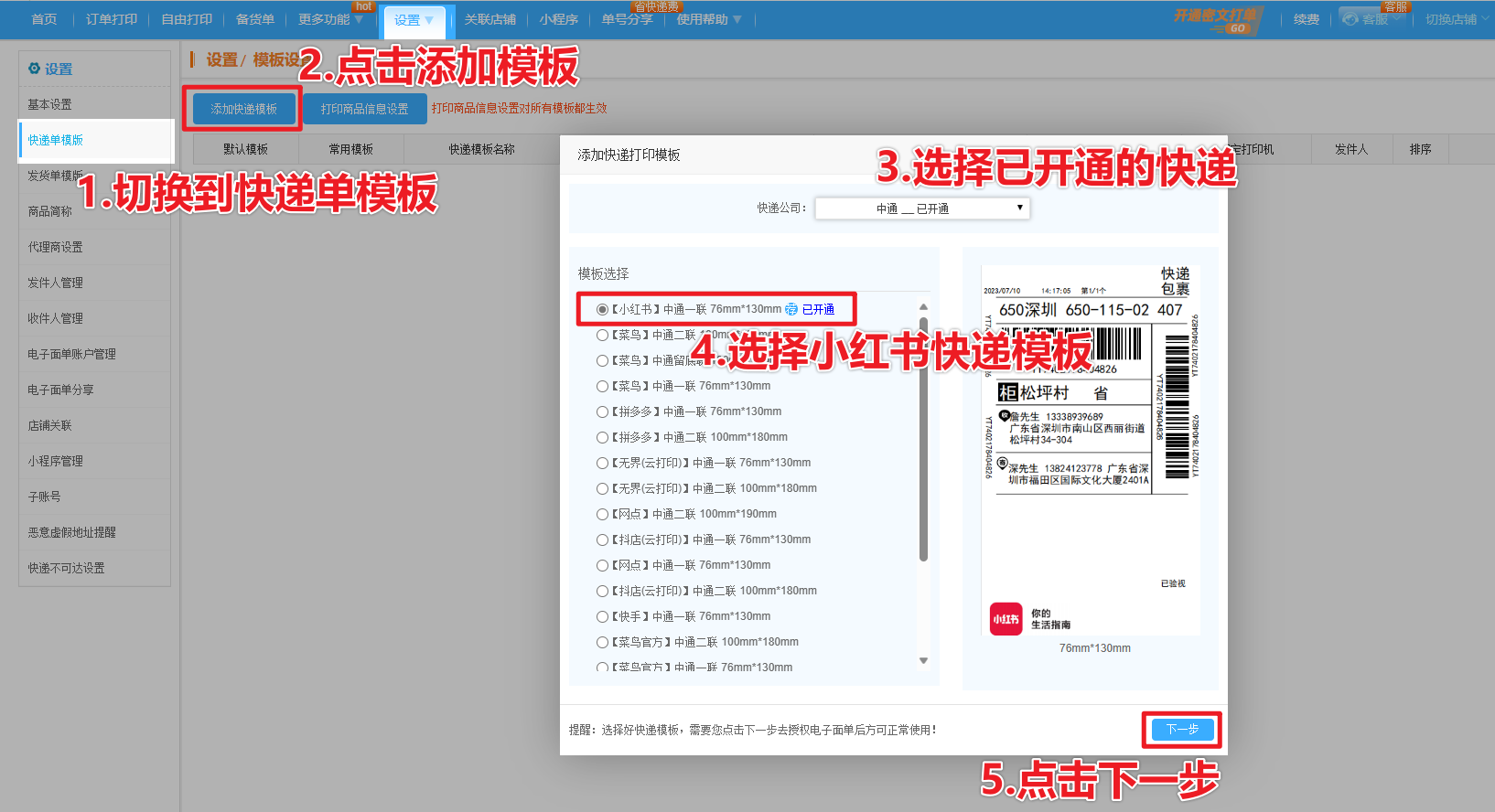
Task: Click the 已开通 badge icon beside 小红书 template
Action: [x=791, y=309]
